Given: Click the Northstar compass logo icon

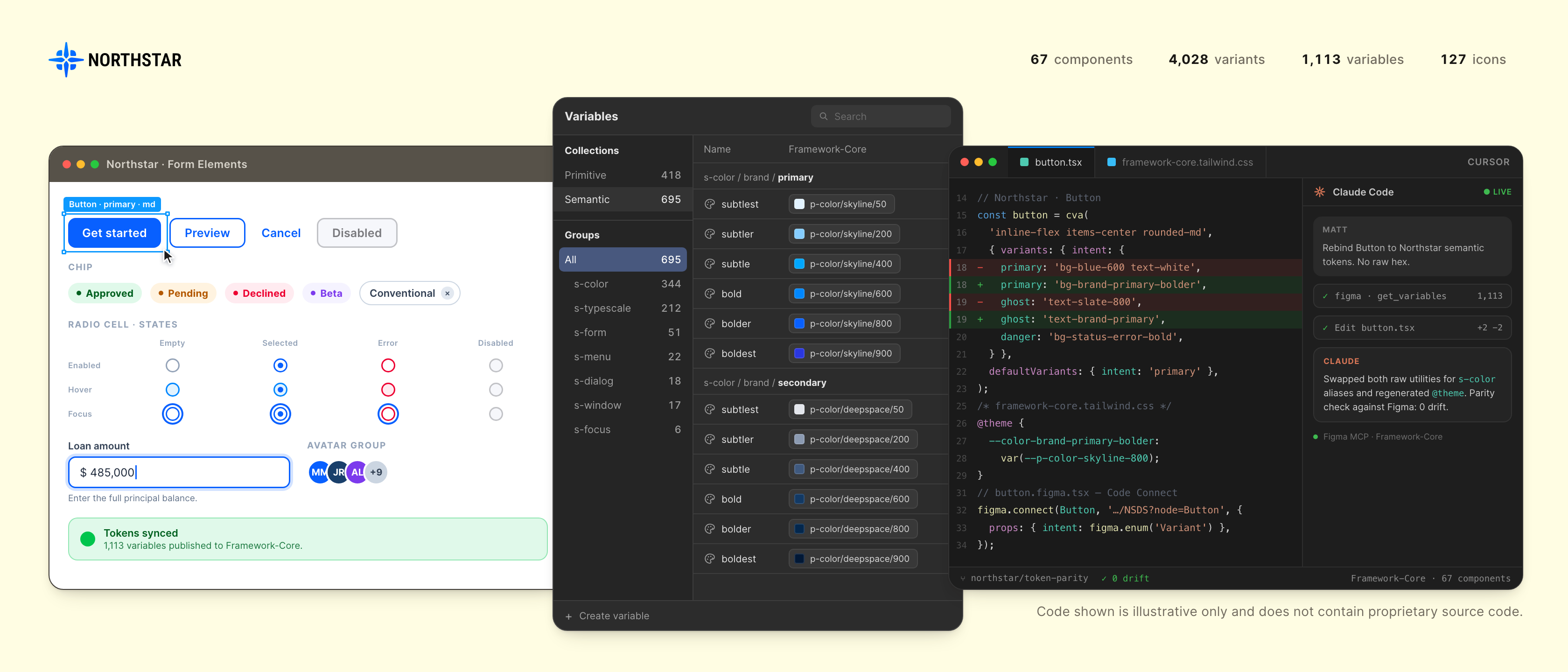Looking at the screenshot, I should tap(66, 60).
